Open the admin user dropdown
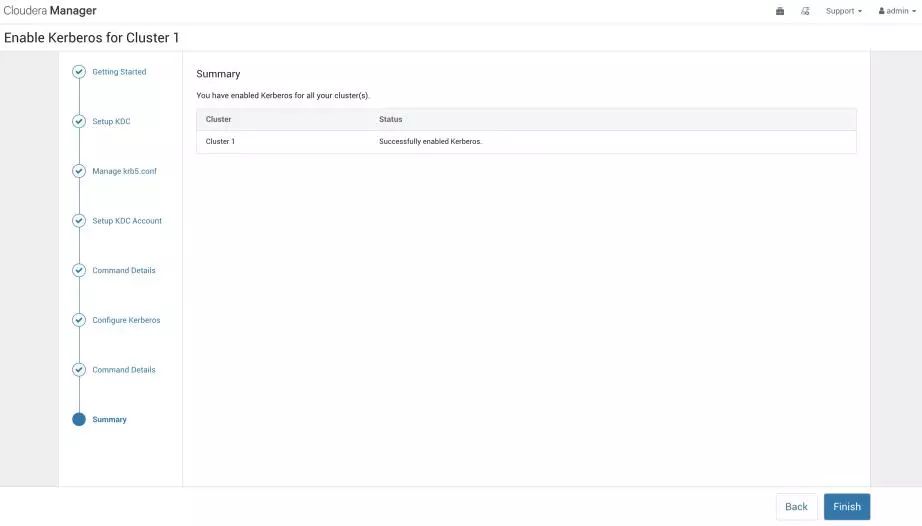Viewport: 922px width, 526px height. click(x=897, y=11)
